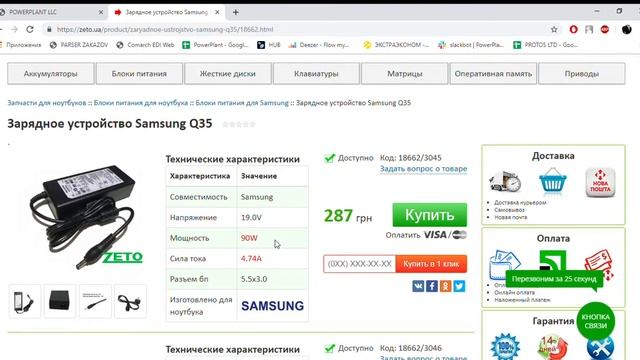
Task: Open the Comarch EDI Web bookmark
Action: click(145, 45)
